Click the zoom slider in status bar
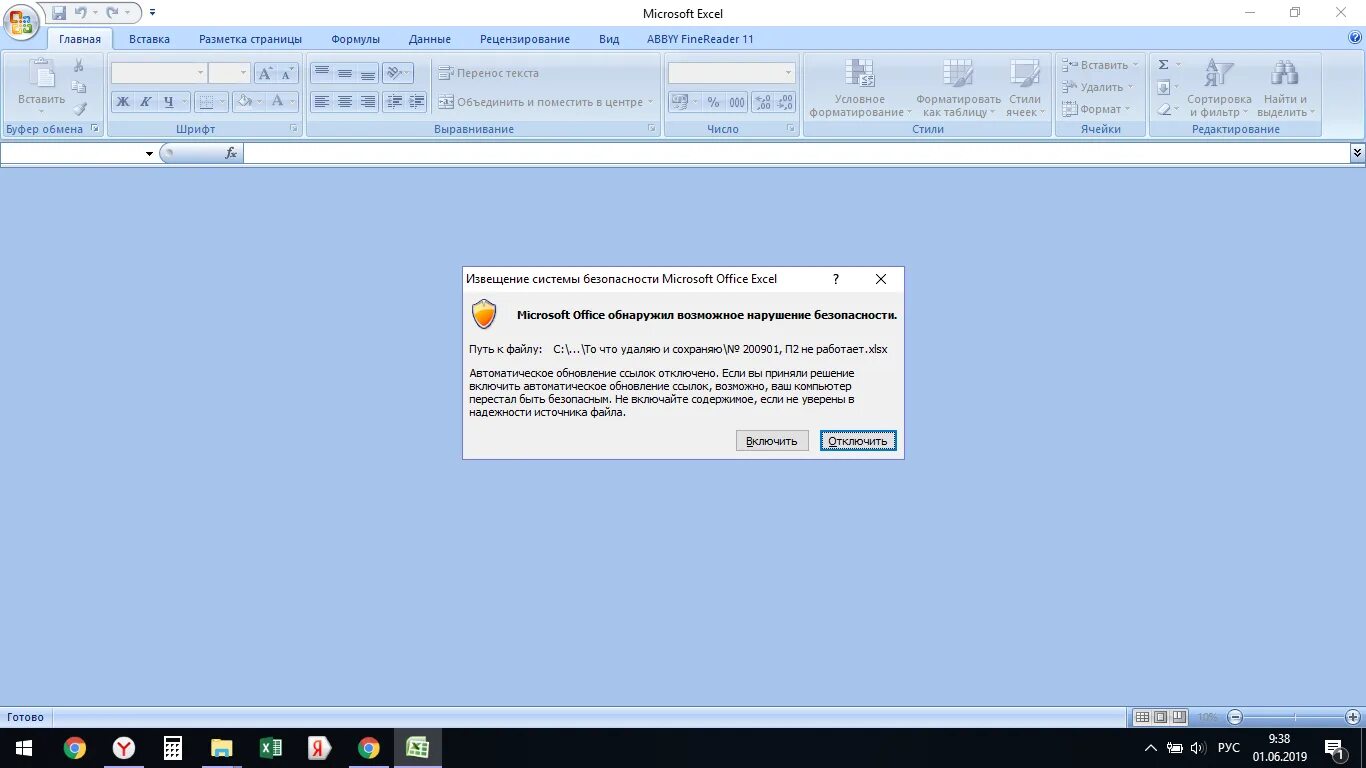The width and height of the screenshot is (1366, 768). point(1294,717)
